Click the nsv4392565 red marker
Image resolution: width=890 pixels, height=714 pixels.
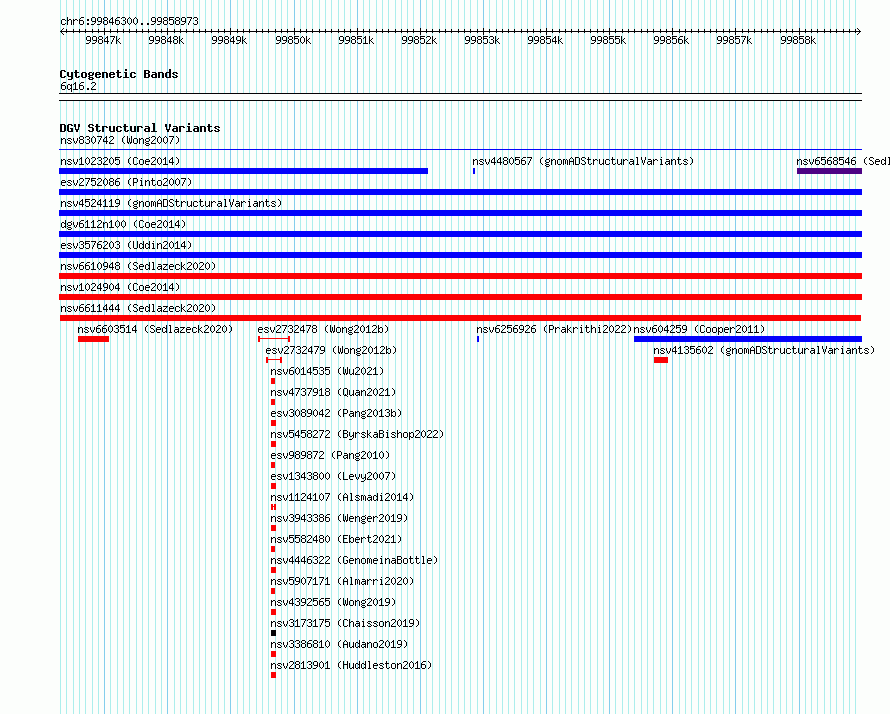click(274, 612)
